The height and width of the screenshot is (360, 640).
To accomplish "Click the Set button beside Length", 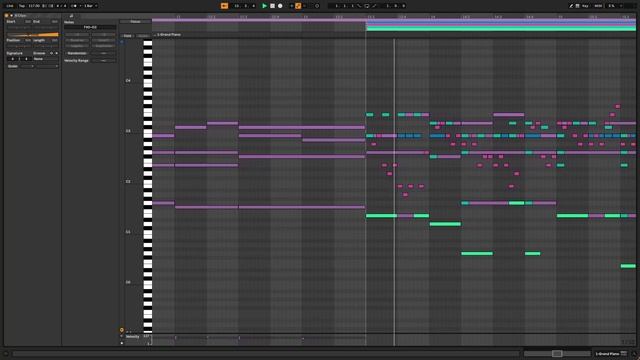I will 55,40.
